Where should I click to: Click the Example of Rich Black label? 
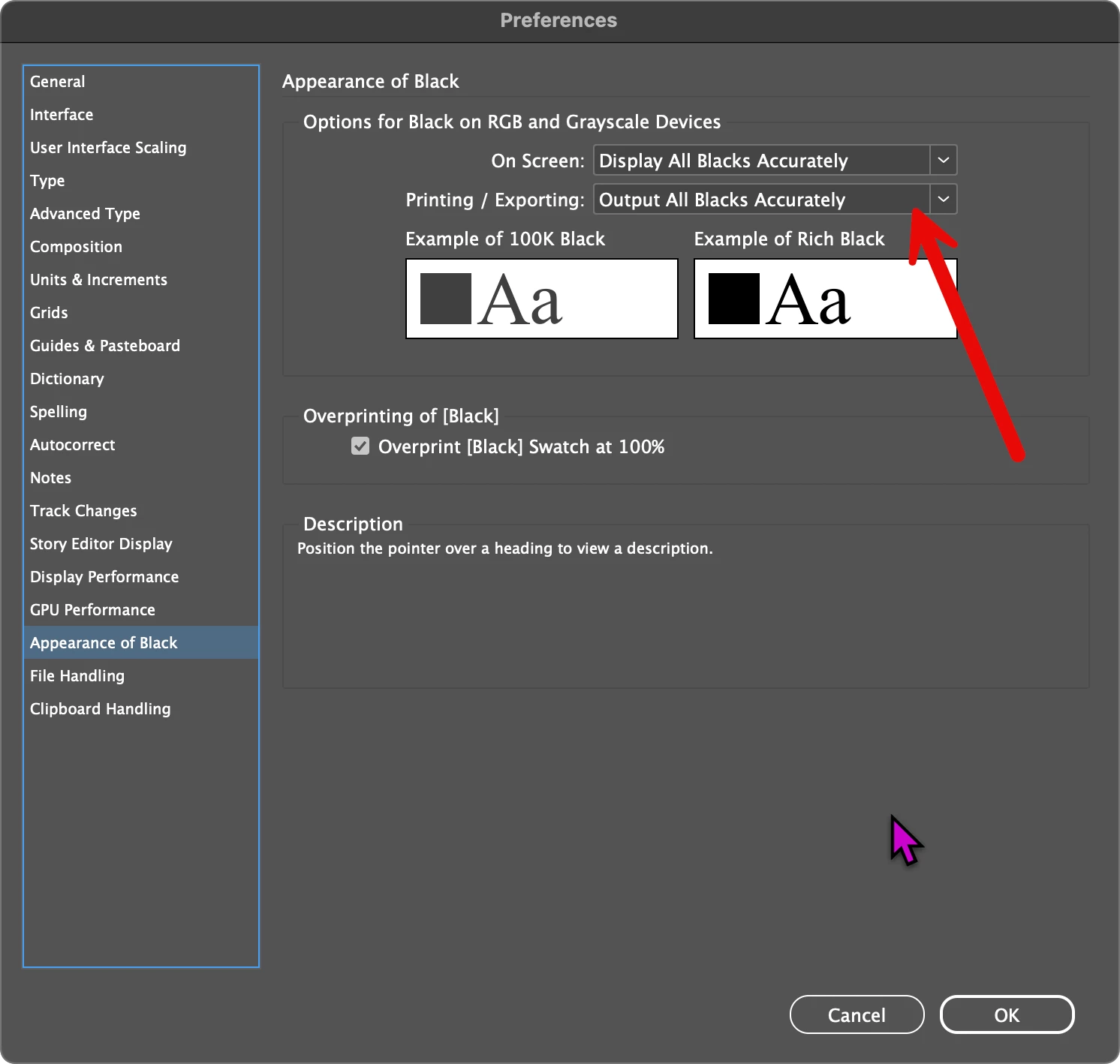click(x=789, y=239)
